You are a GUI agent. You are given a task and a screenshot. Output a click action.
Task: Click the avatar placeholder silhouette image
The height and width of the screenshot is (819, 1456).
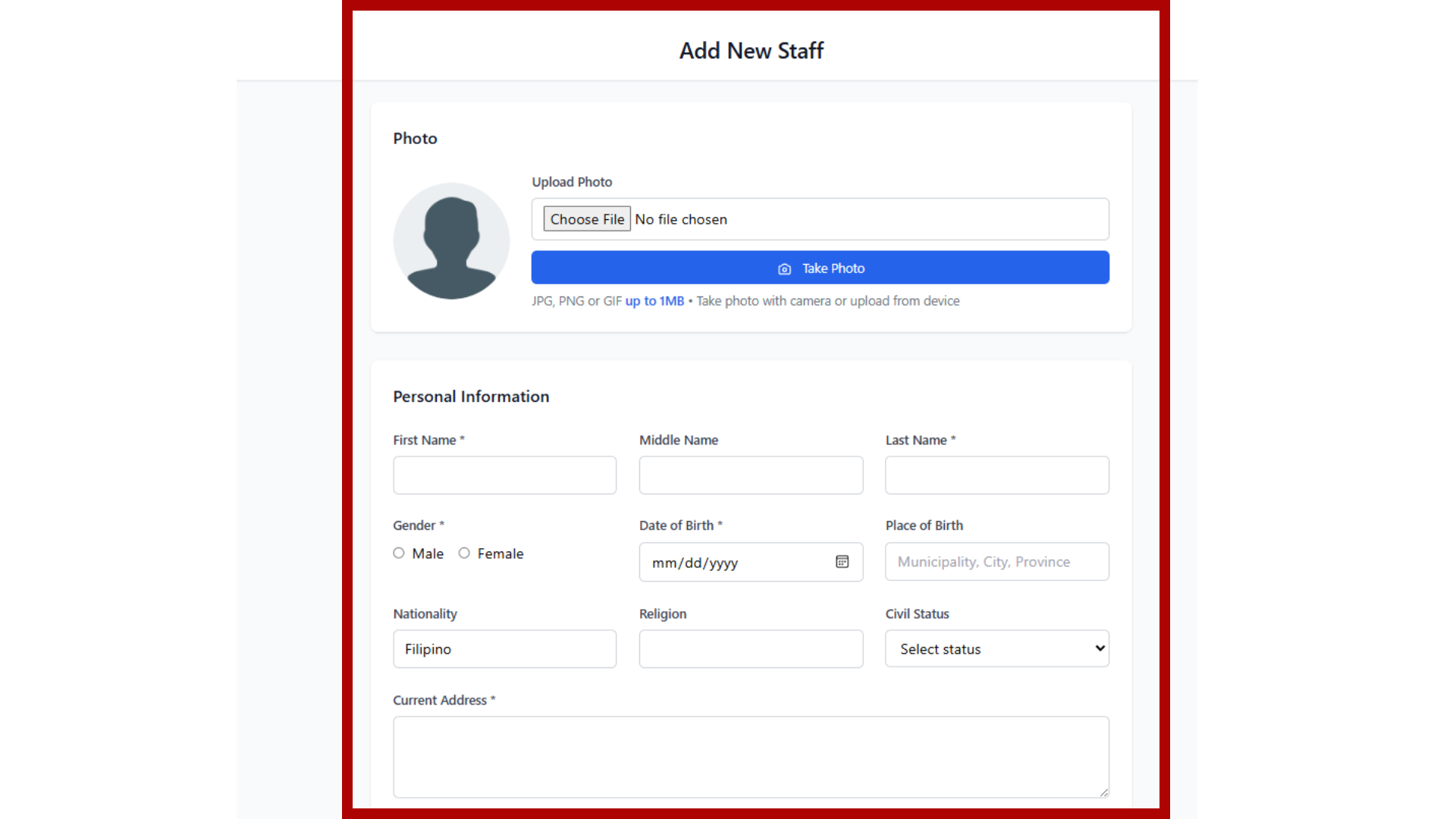450,240
